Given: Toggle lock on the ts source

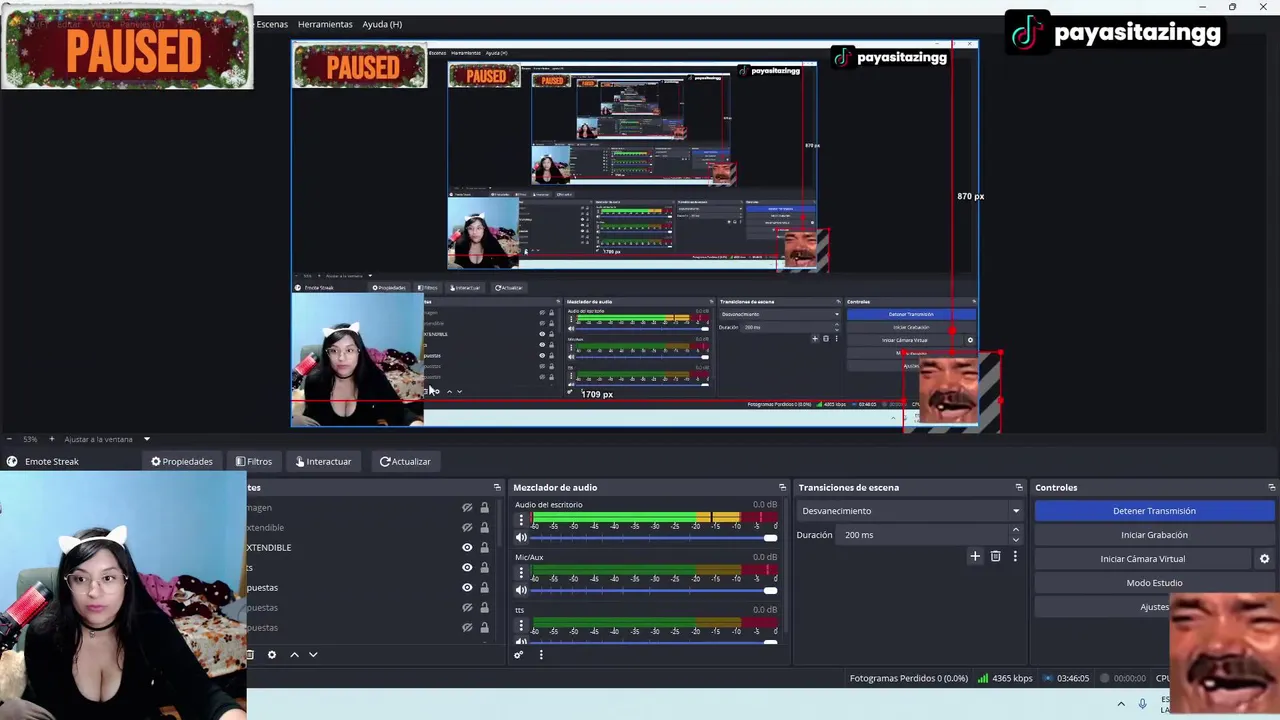Looking at the screenshot, I should pyautogui.click(x=484, y=568).
